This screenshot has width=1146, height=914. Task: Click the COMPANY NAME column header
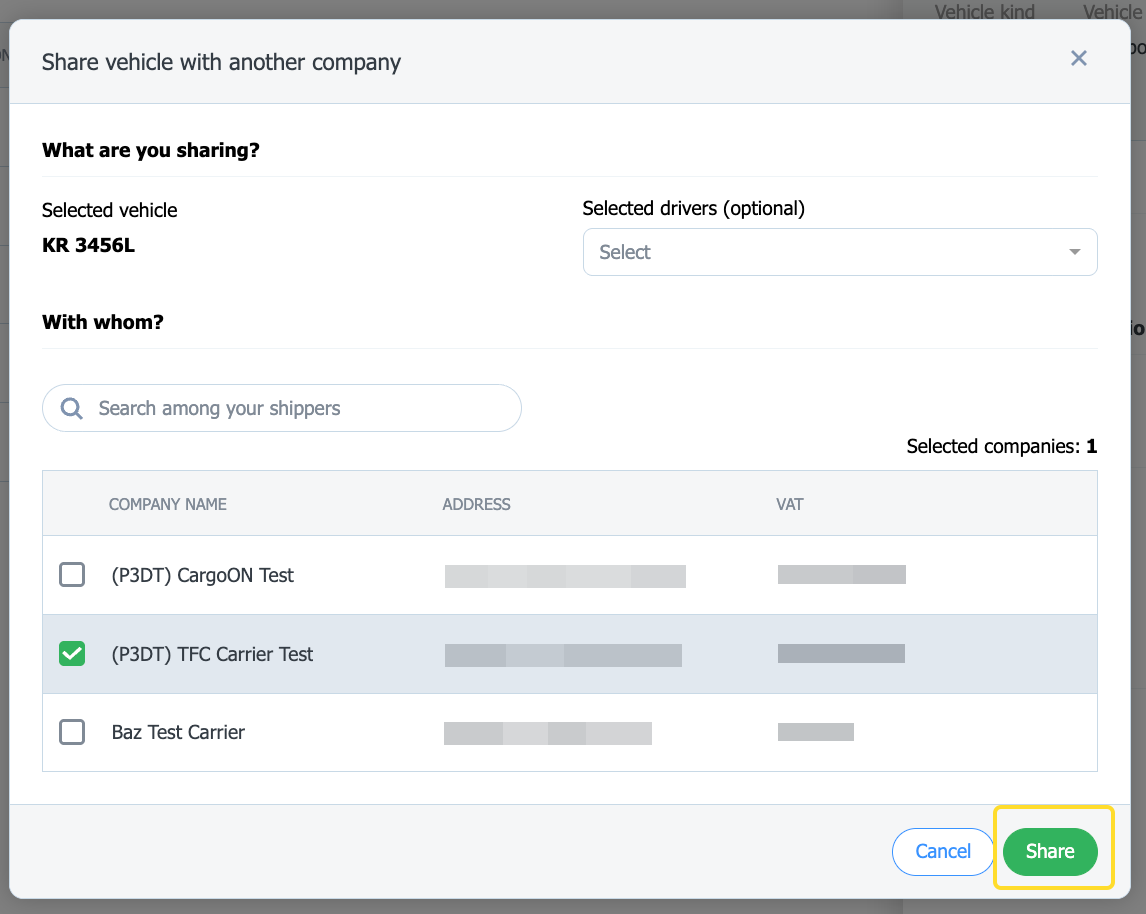click(168, 504)
